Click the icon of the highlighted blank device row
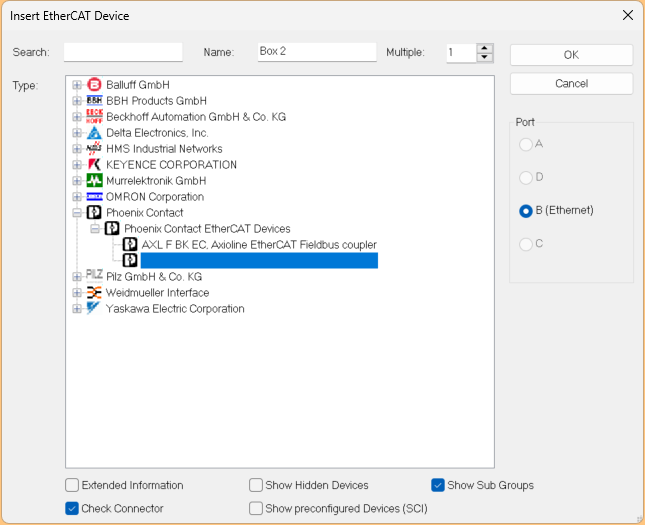This screenshot has width=645, height=525. click(x=130, y=260)
